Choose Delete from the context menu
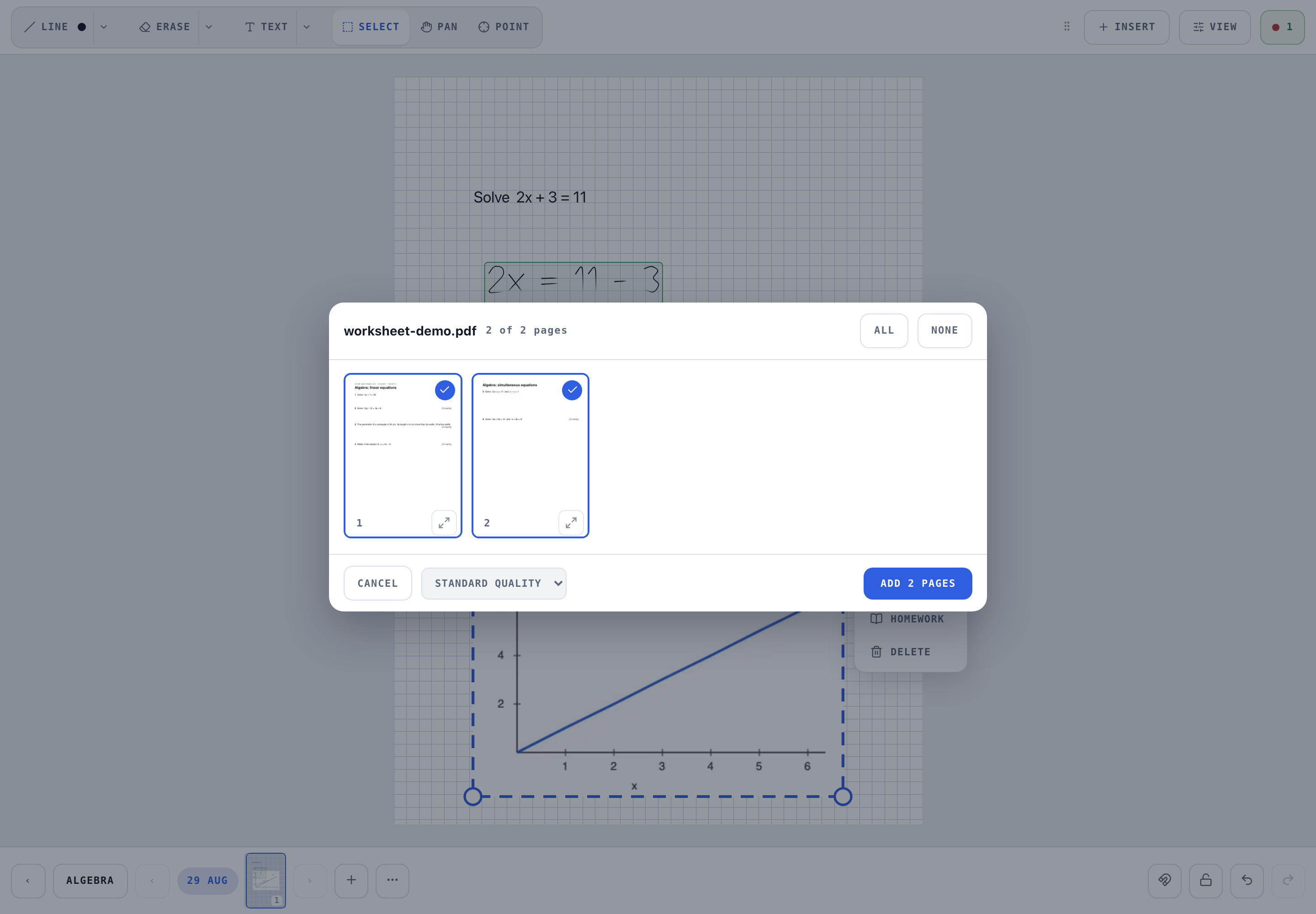This screenshot has width=1316, height=914. [x=911, y=652]
